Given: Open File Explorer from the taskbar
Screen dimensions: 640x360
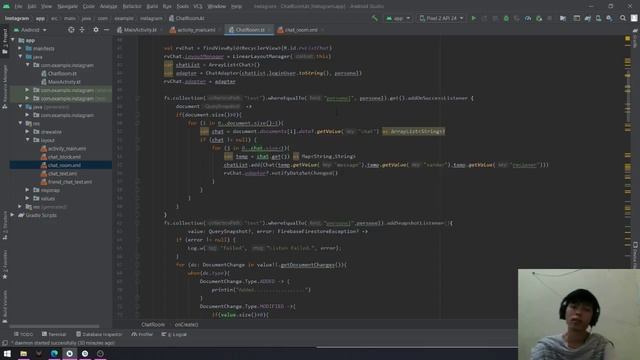Looking at the screenshot, I should click(x=24, y=353).
